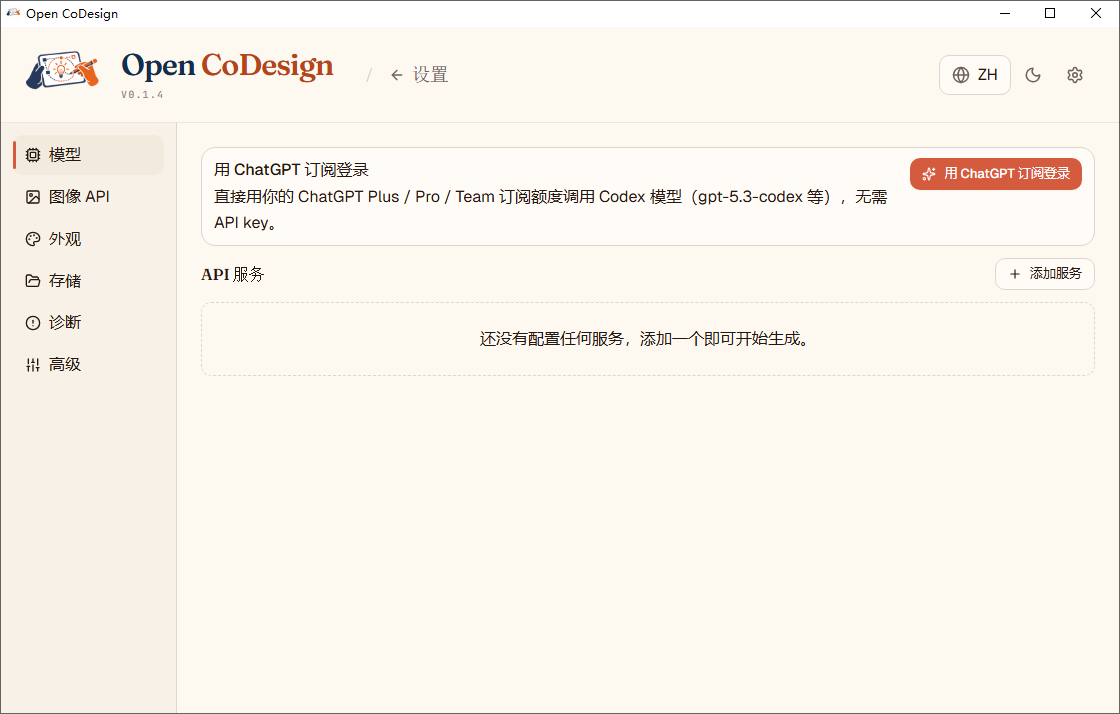Click the plus icon on 添加服务

click(1017, 273)
